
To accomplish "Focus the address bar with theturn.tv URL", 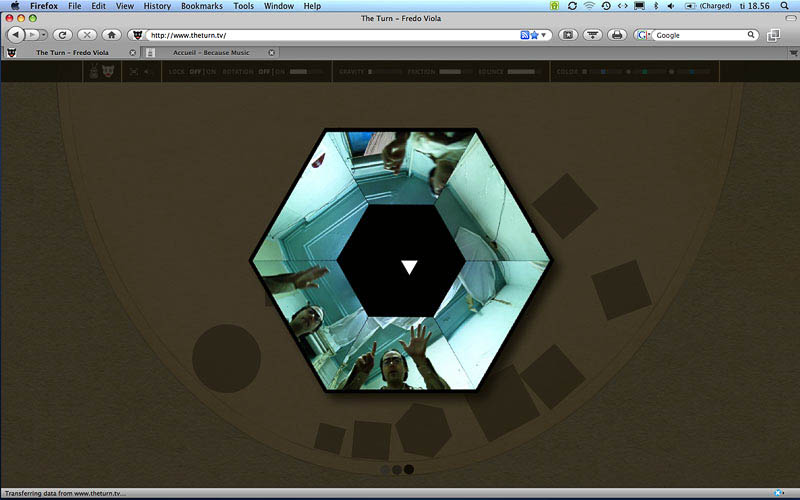I will 332,35.
